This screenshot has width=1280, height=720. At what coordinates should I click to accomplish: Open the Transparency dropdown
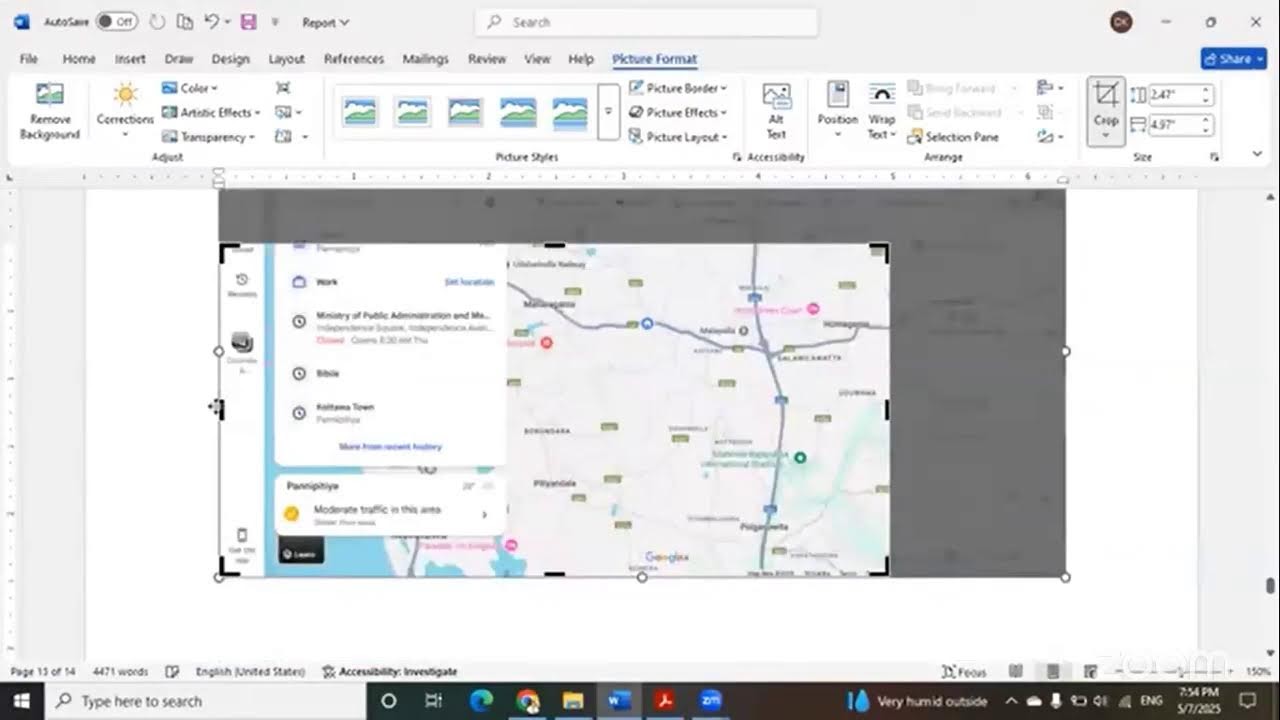point(208,137)
